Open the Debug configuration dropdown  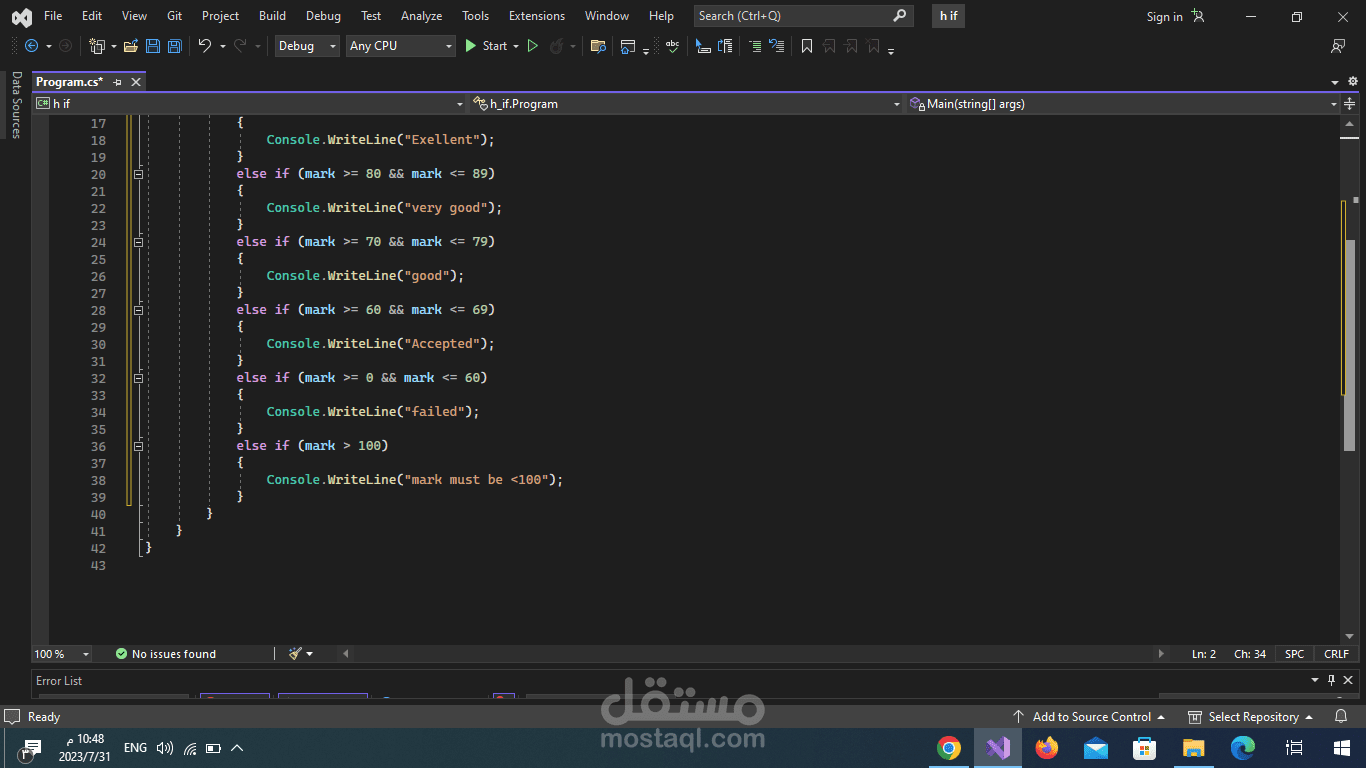[x=307, y=46]
